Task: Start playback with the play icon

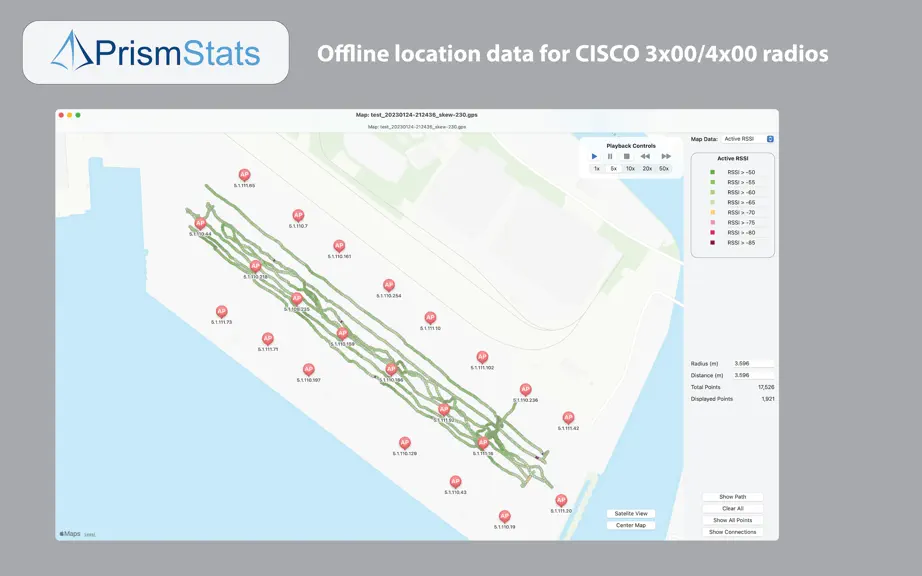Action: (x=594, y=156)
